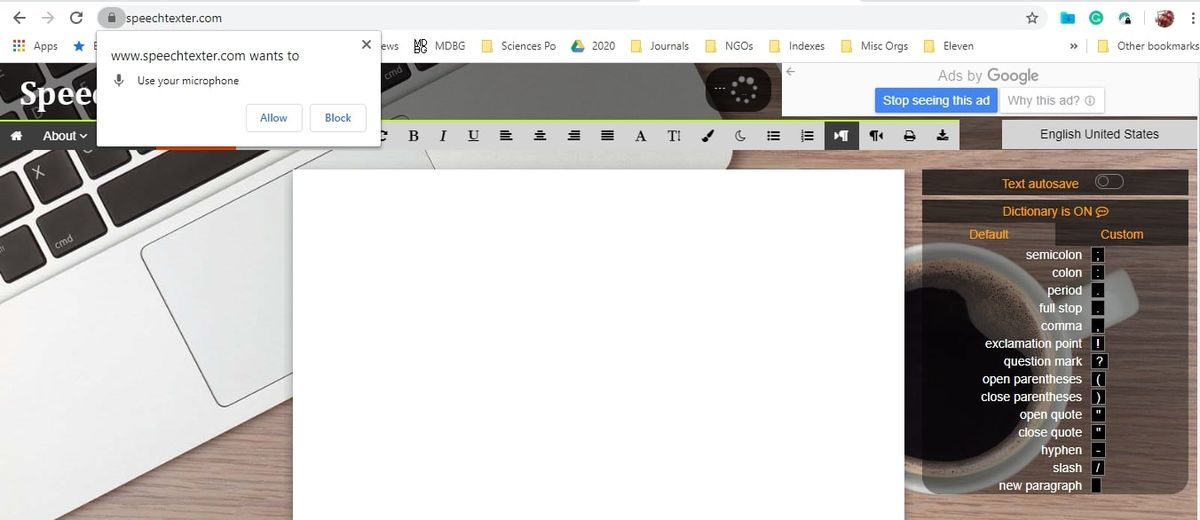Go to the home icon in site menu
The width and height of the screenshot is (1200, 520).
point(16,136)
